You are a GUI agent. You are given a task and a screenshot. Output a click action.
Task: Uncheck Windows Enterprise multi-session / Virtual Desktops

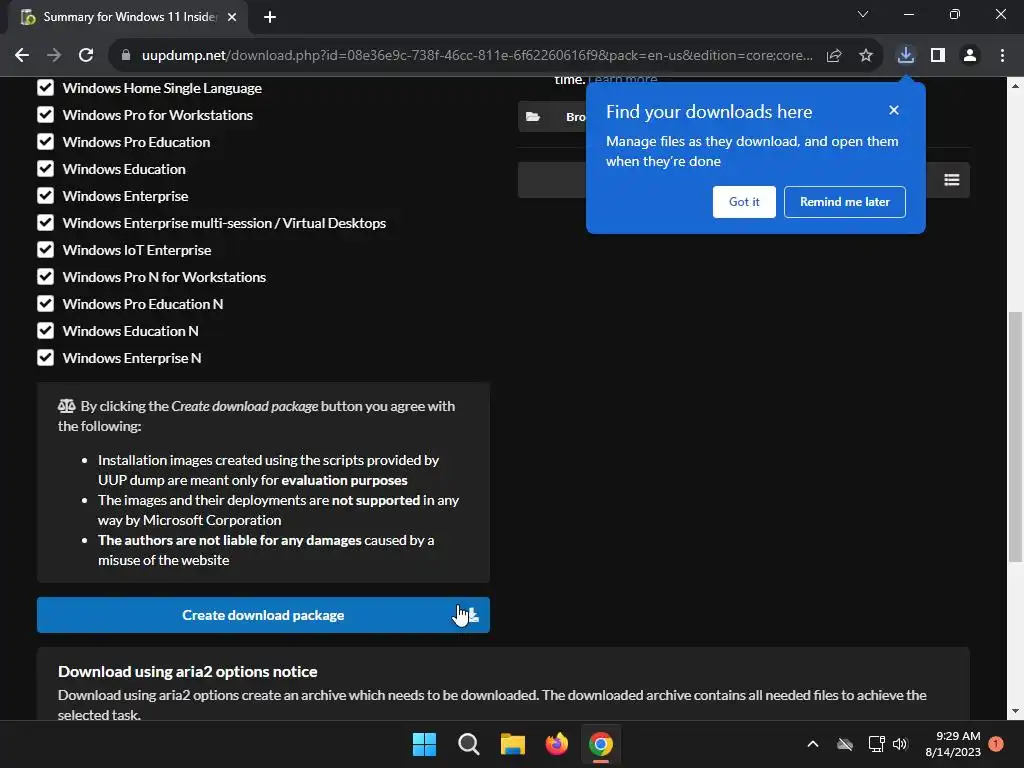(x=45, y=223)
